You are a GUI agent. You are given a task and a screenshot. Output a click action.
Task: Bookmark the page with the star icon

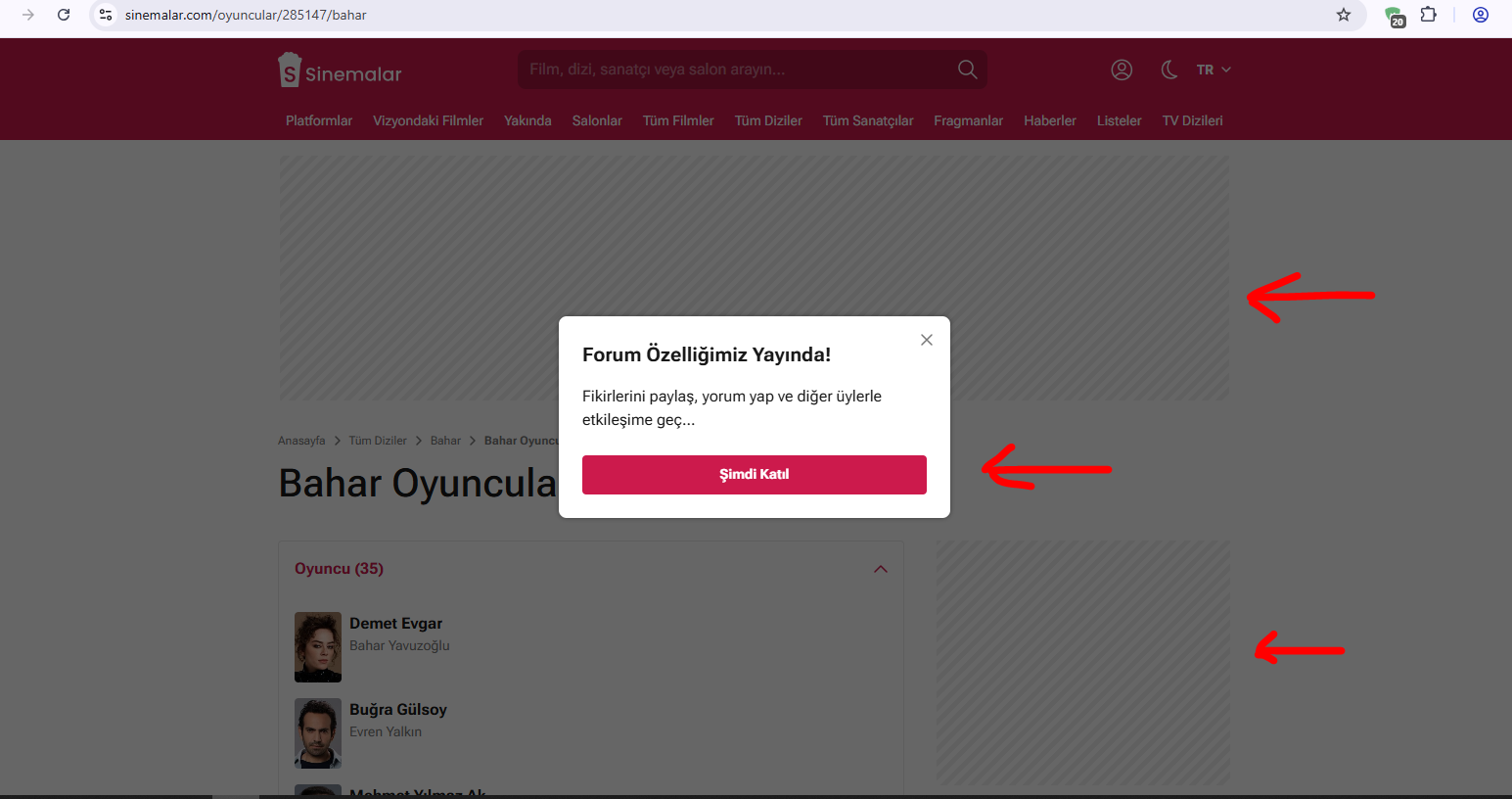coord(1344,16)
